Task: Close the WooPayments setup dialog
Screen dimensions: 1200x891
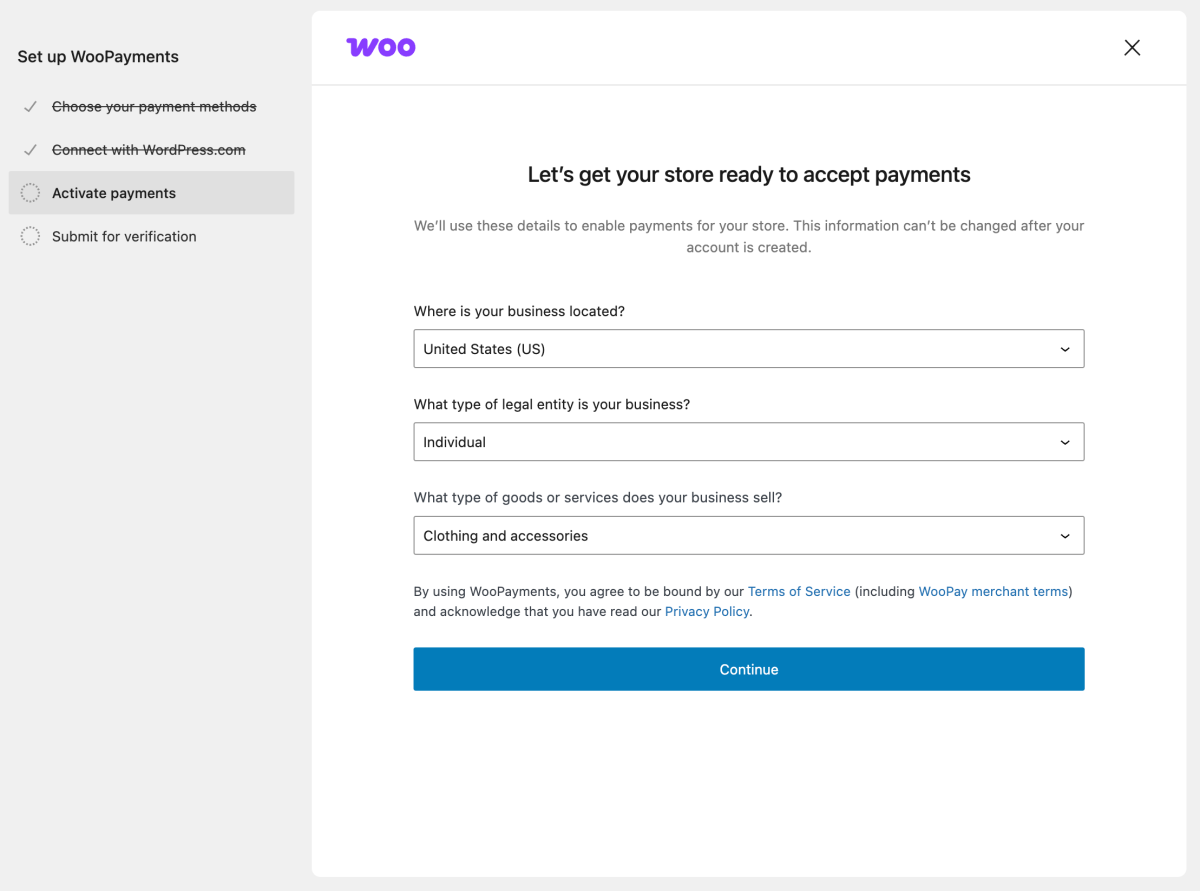Action: (1131, 47)
